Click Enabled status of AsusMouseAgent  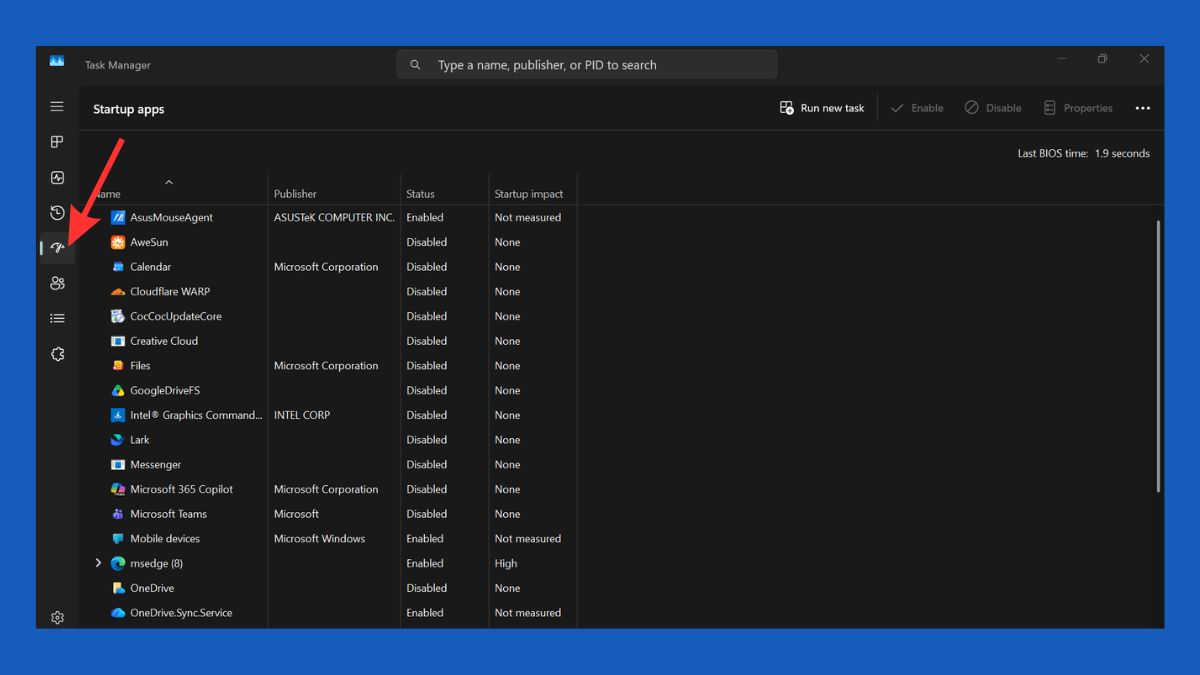click(x=425, y=217)
